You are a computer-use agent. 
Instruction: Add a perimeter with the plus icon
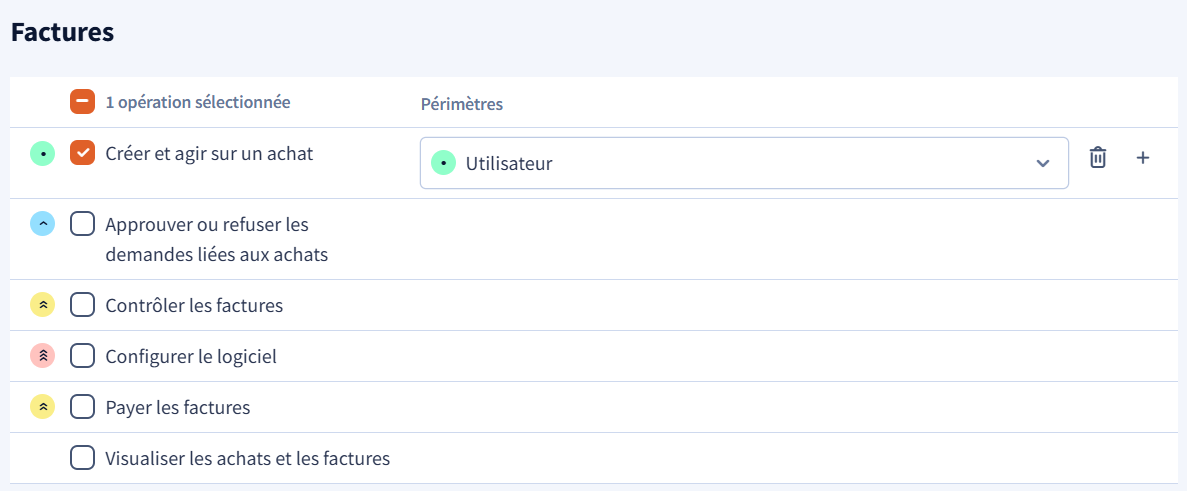click(1142, 157)
